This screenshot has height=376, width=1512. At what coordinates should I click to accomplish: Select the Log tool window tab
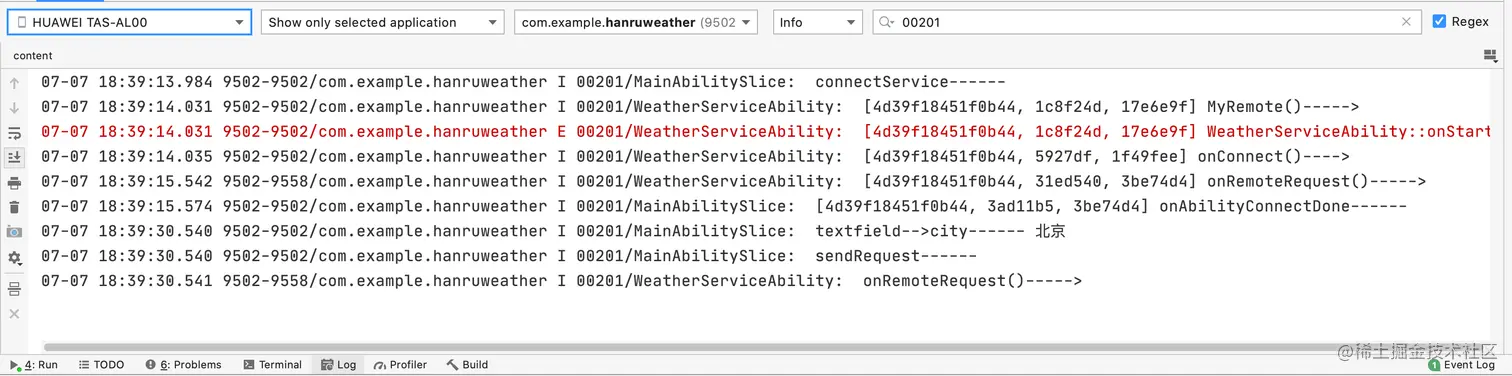tap(338, 365)
